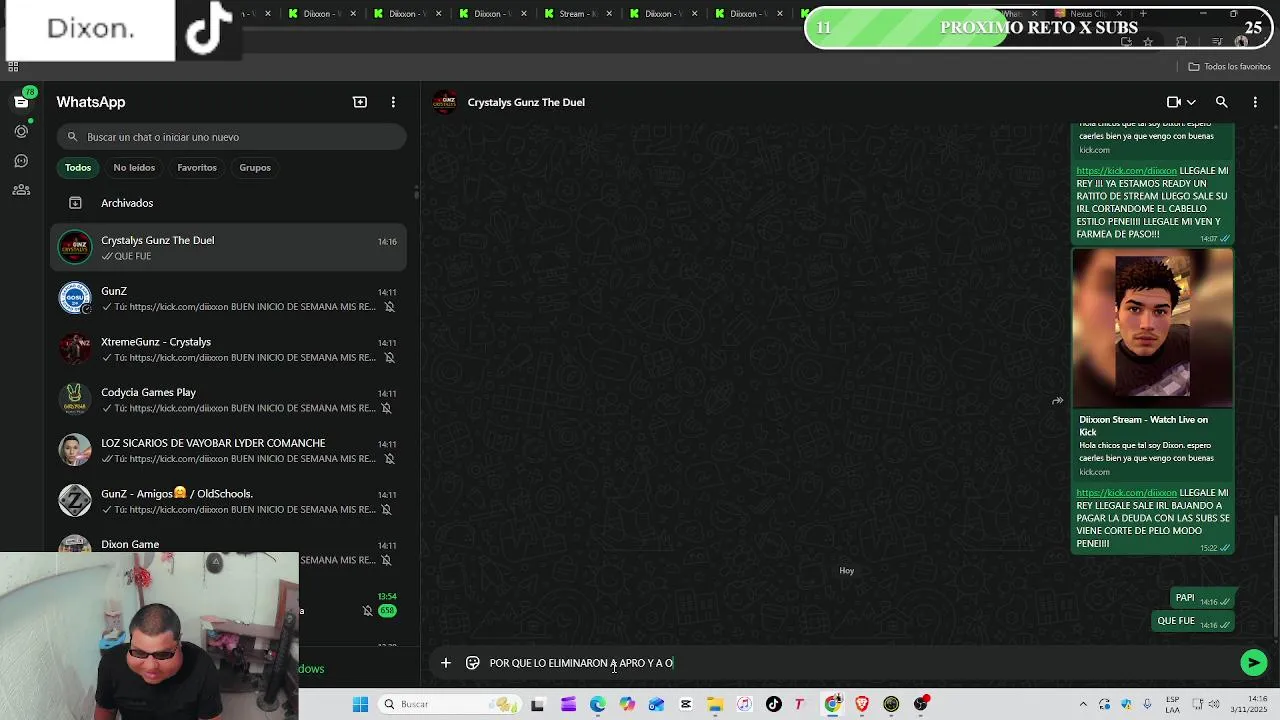Click muted bell icon on XtremeGunz row

389,357
